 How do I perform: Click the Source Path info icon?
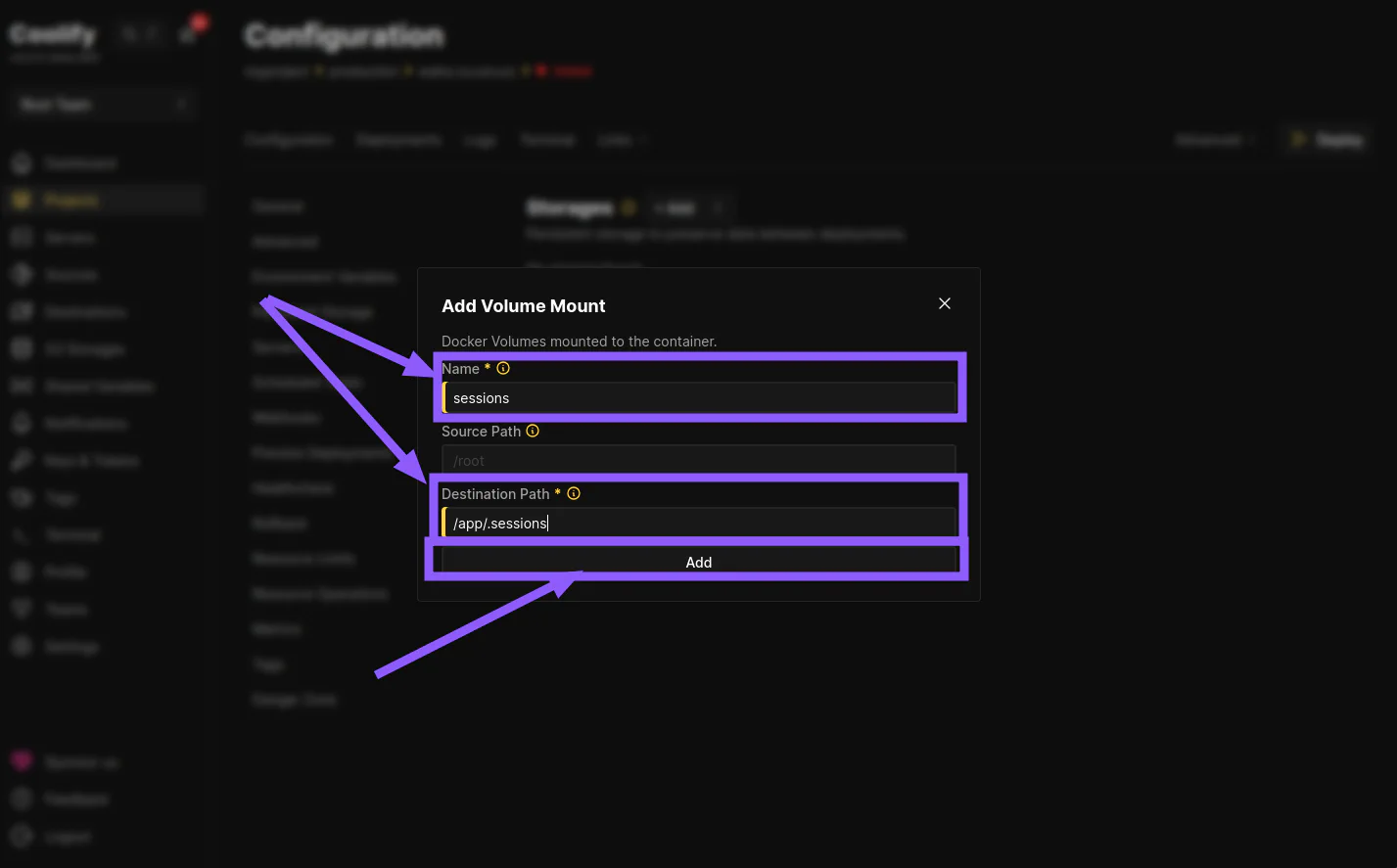click(x=533, y=432)
